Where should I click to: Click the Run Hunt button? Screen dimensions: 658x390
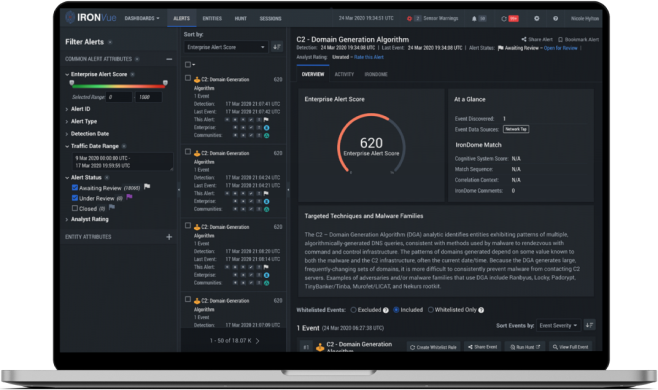(525, 347)
